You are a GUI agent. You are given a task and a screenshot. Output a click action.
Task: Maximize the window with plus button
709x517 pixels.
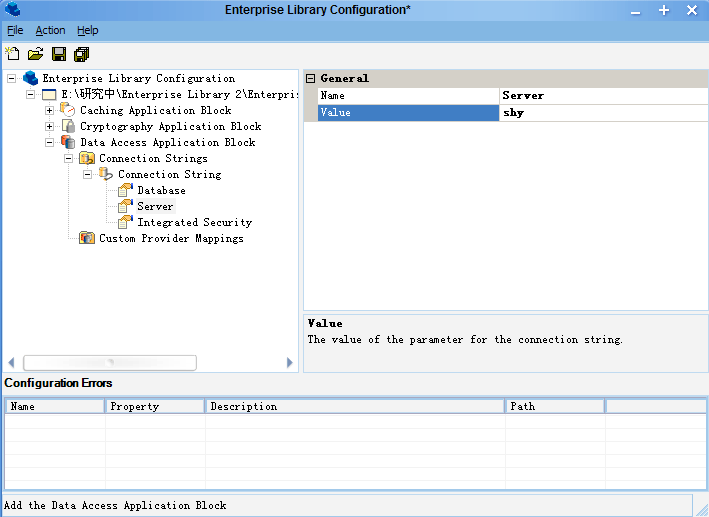tap(664, 10)
